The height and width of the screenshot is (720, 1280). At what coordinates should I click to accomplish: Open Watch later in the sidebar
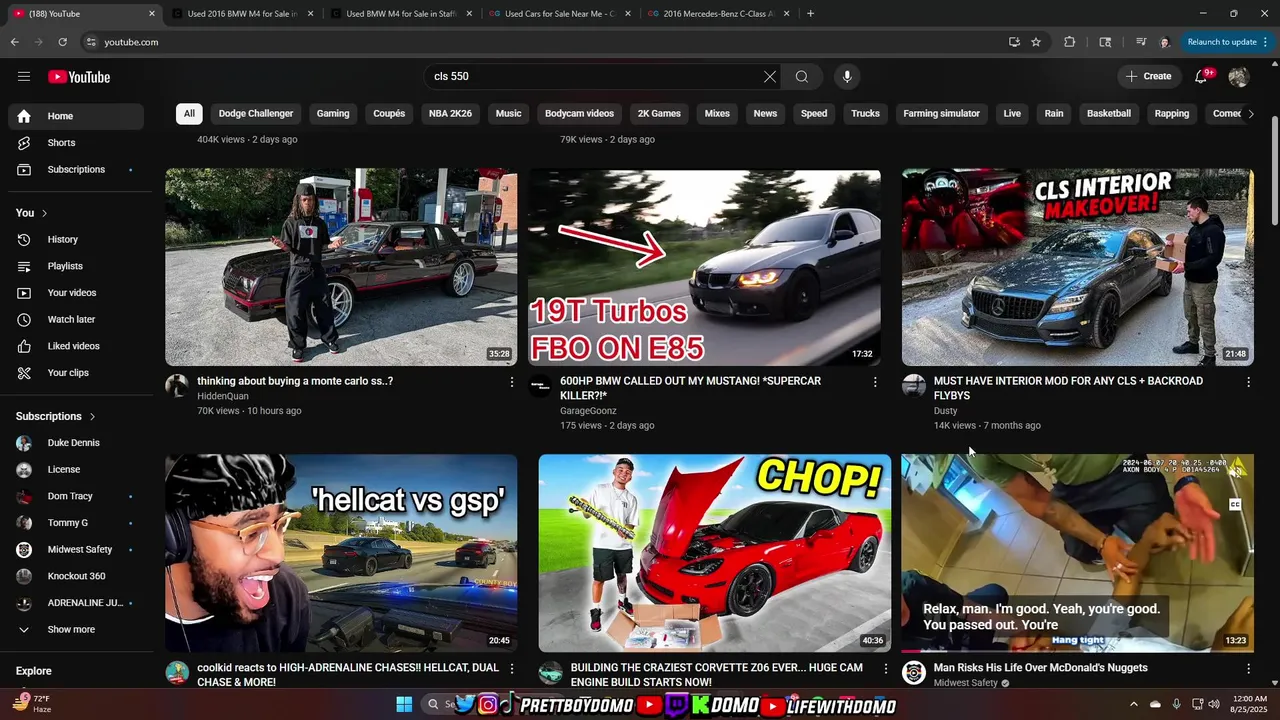click(x=76, y=319)
